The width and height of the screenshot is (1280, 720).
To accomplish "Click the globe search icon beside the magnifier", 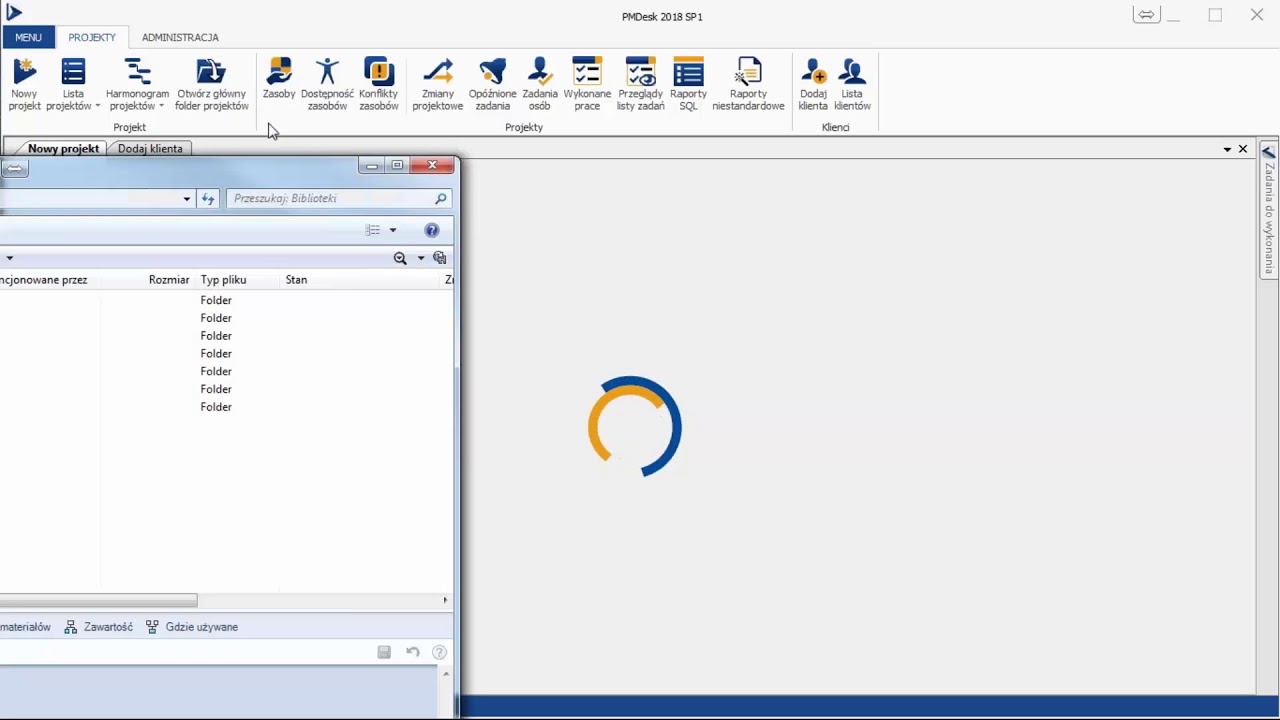I will (x=439, y=258).
